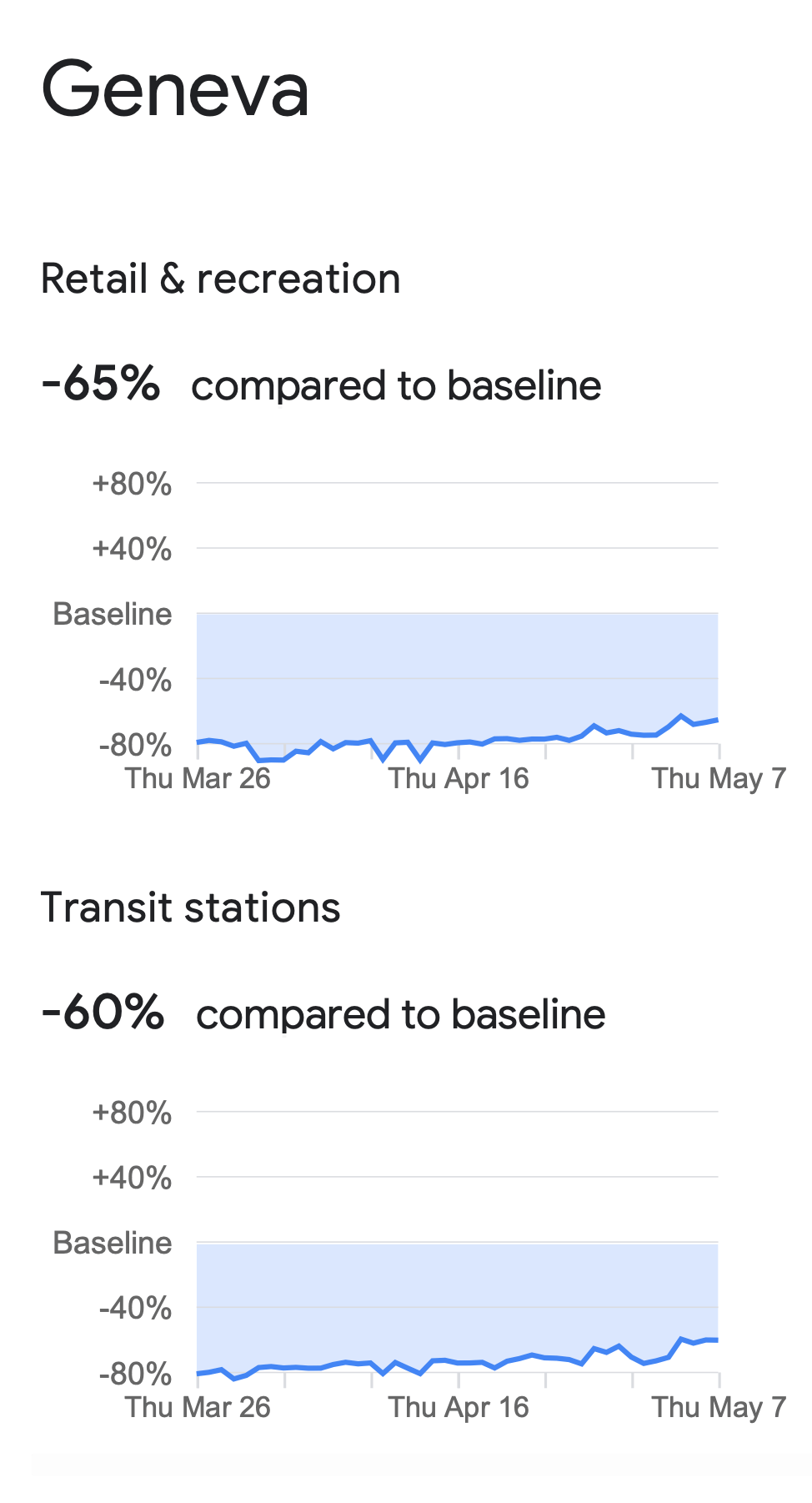812x1503 pixels.
Task: Click the -65% retail change value
Action: [x=101, y=384]
